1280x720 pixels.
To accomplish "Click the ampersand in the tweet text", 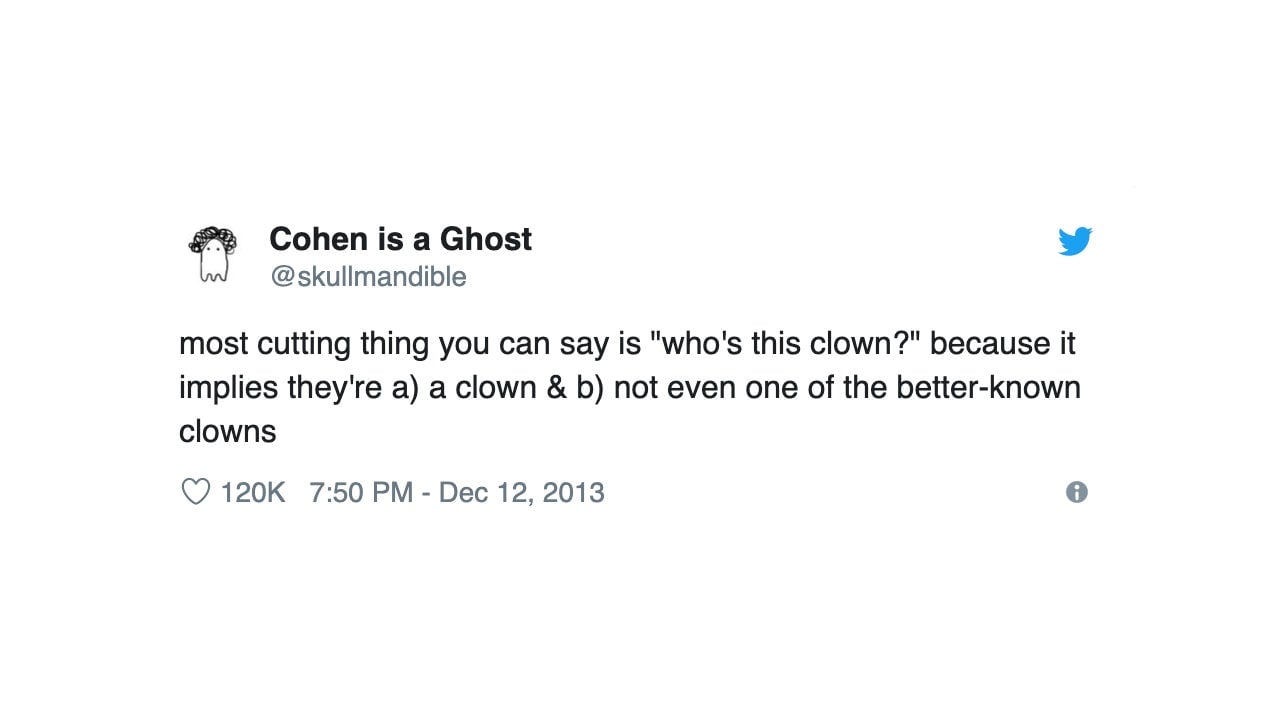I will point(556,387).
